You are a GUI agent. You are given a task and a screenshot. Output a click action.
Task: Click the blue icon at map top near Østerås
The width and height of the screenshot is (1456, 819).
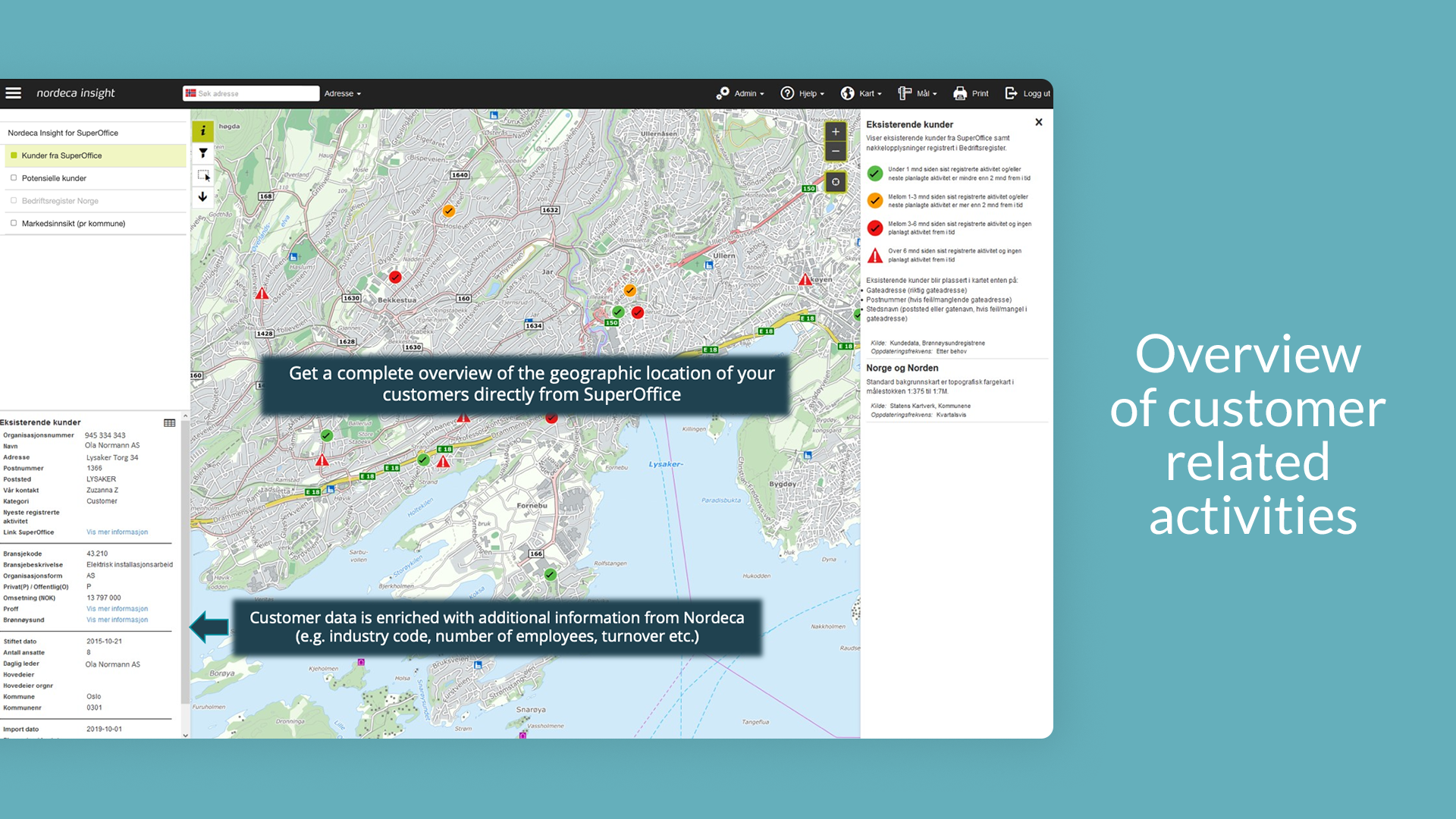pos(494,115)
